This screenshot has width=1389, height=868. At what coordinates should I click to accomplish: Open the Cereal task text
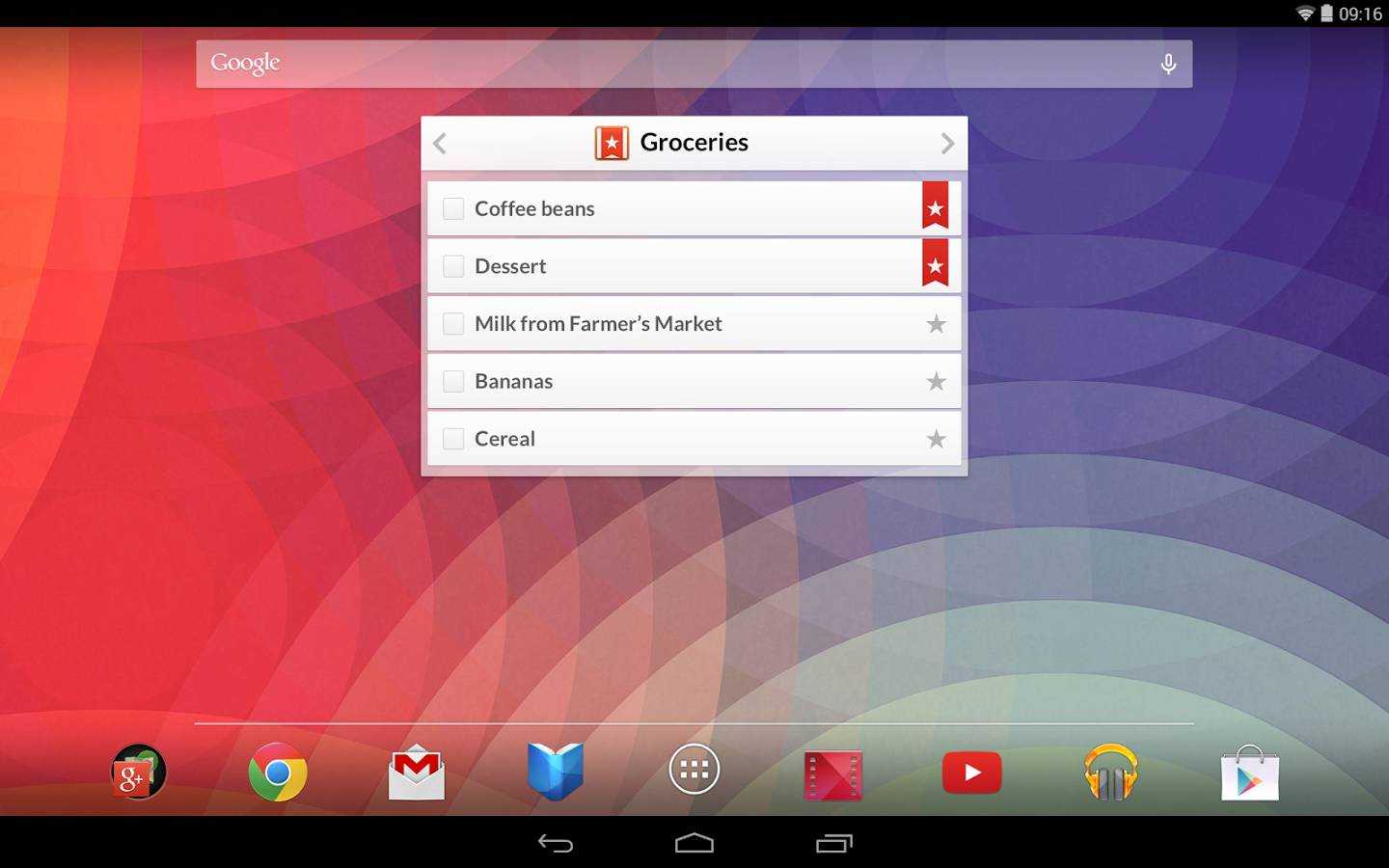504,439
